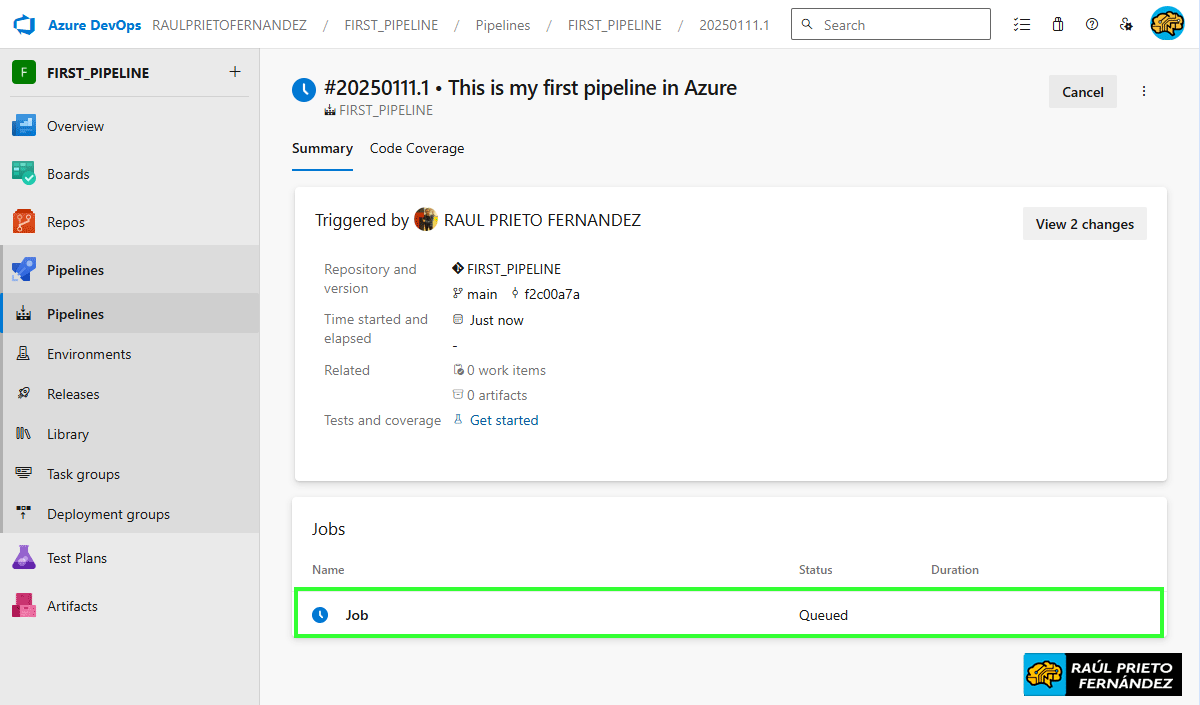This screenshot has width=1200, height=705.
Task: Click the Azure DevOps logo icon
Action: 24,24
